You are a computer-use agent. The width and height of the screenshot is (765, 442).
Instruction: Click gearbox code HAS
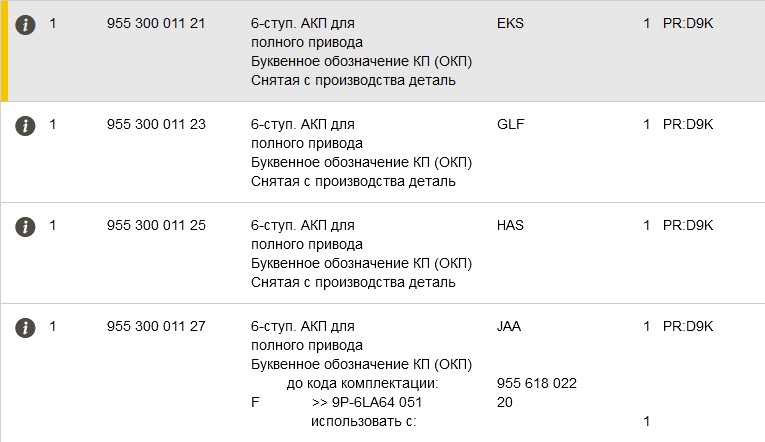tap(510, 225)
